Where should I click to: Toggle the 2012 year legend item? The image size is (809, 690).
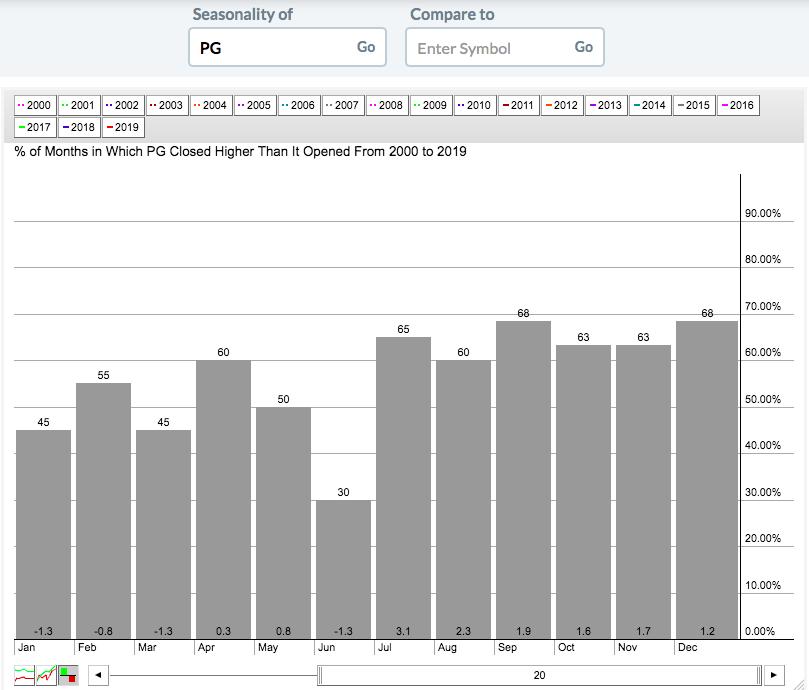[562, 105]
